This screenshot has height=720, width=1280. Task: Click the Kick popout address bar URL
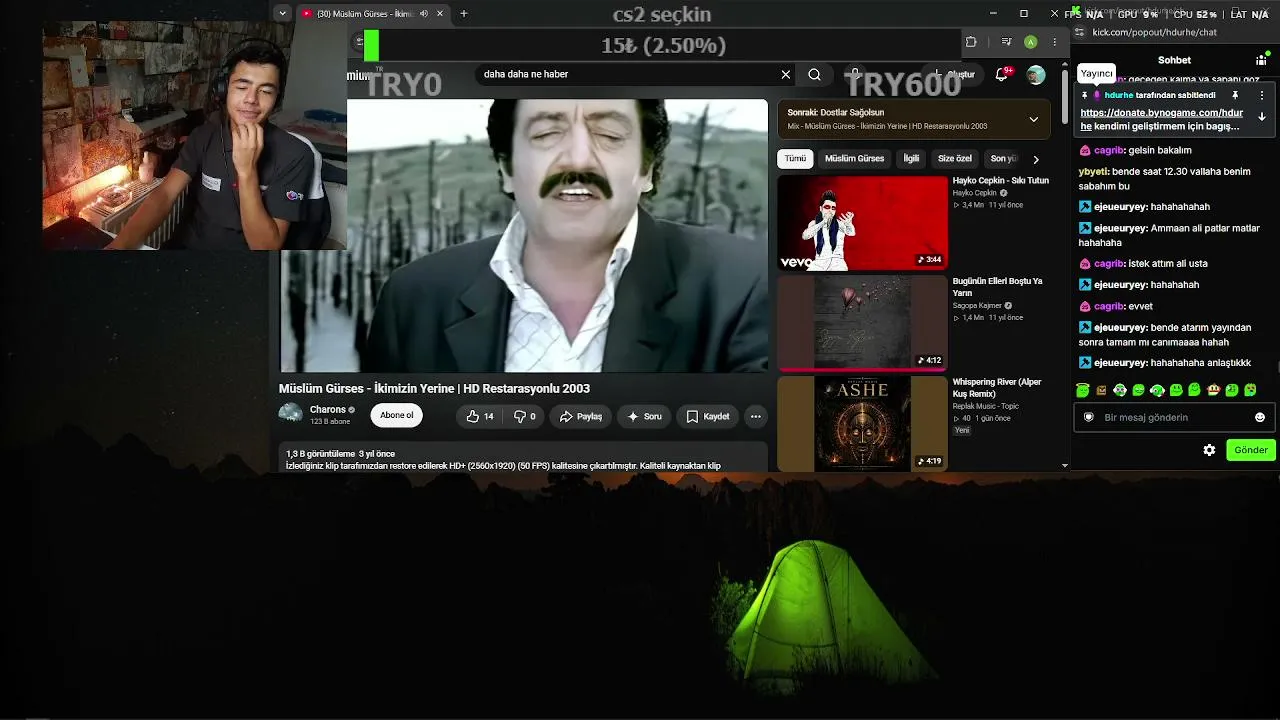tap(1154, 32)
